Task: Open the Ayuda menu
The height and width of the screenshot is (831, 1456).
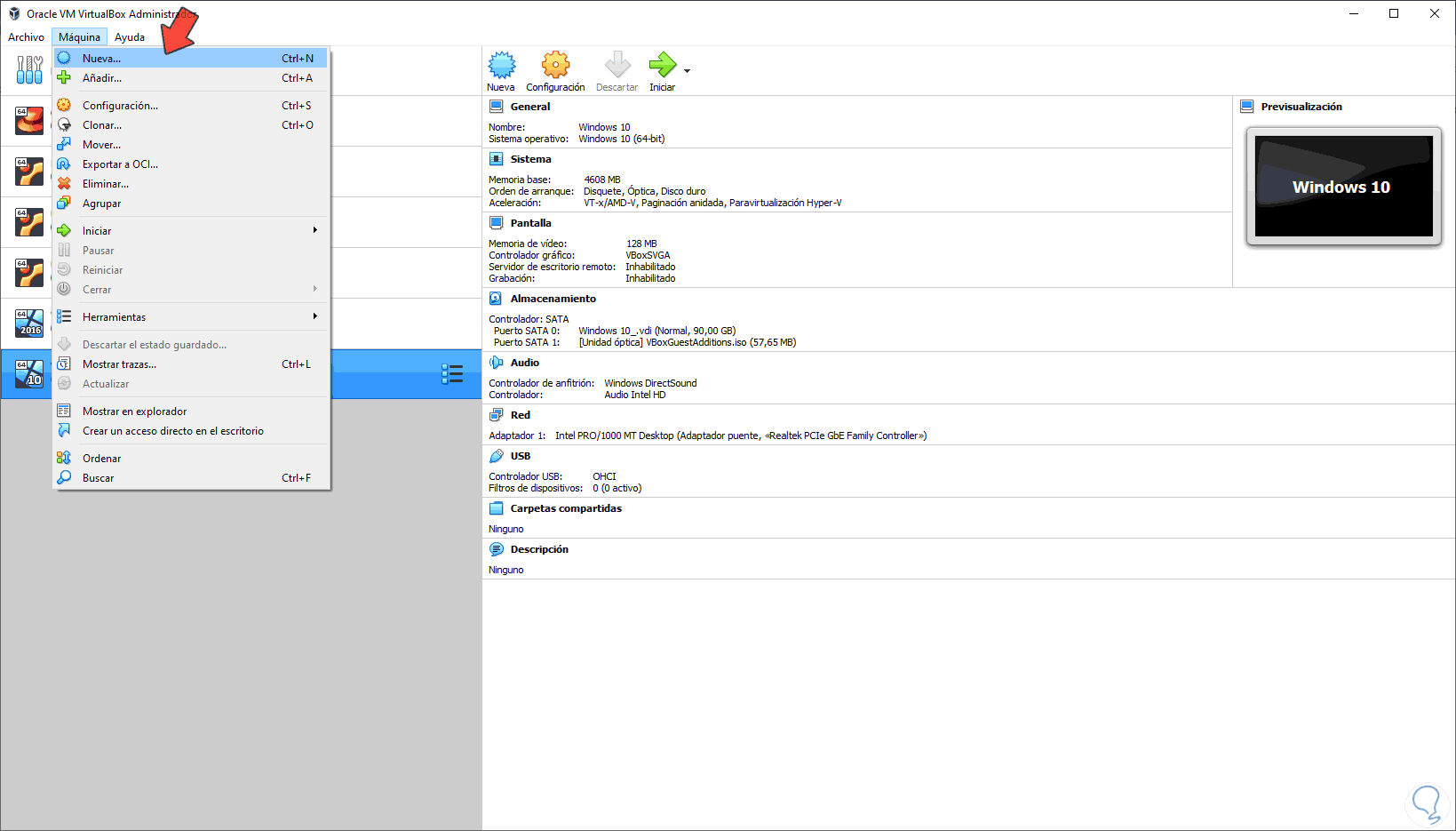Action: point(130,37)
